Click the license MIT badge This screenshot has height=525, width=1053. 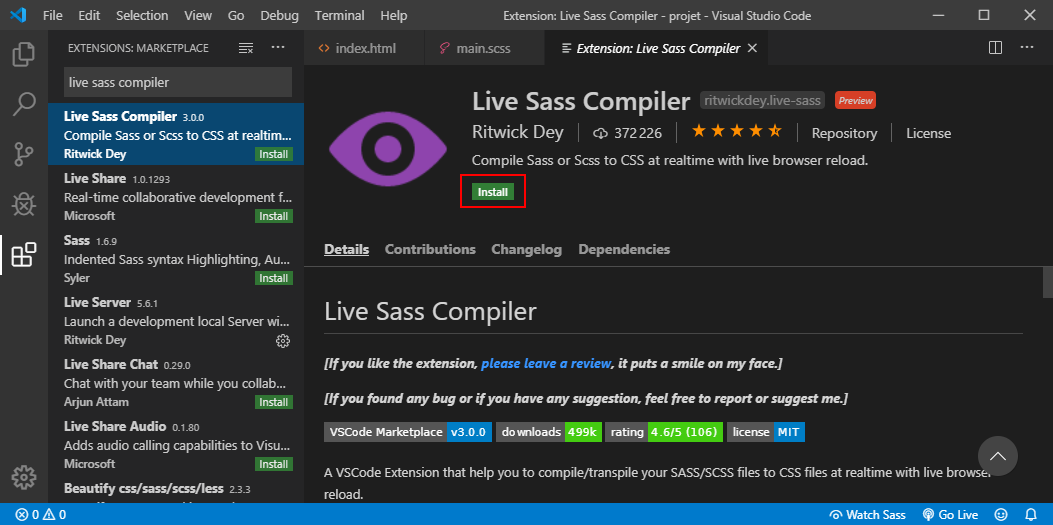pyautogui.click(x=766, y=432)
